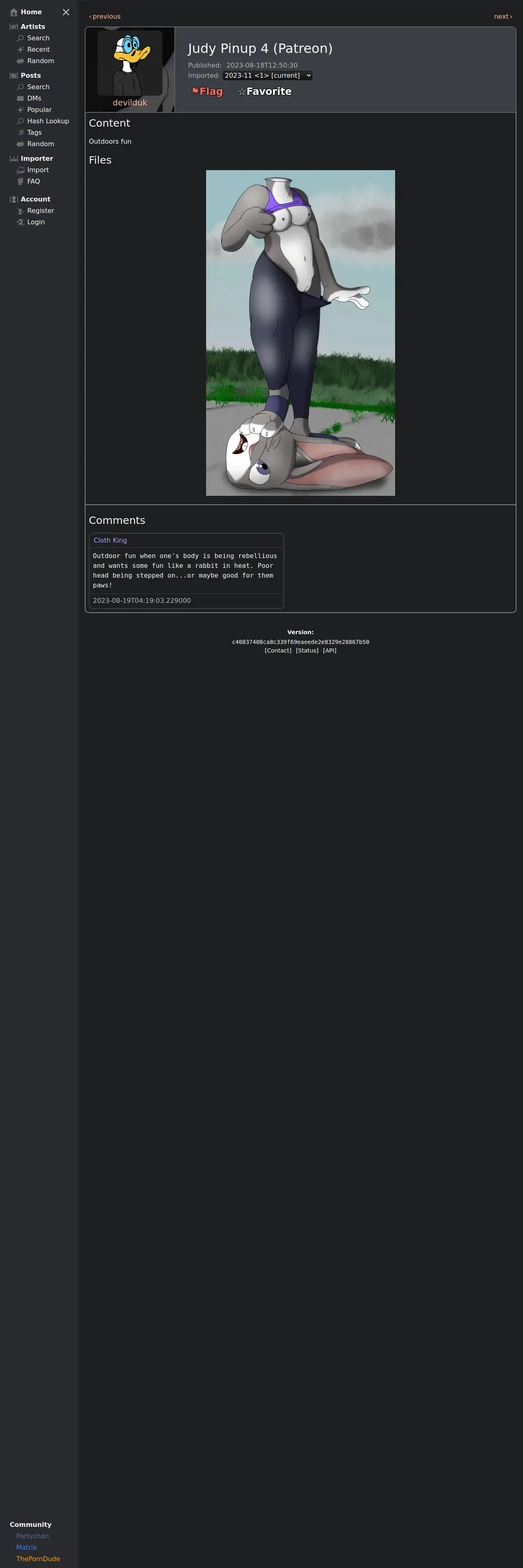Screen dimensions: 523x1568
Task: Click the Login icon
Action: 21,222
